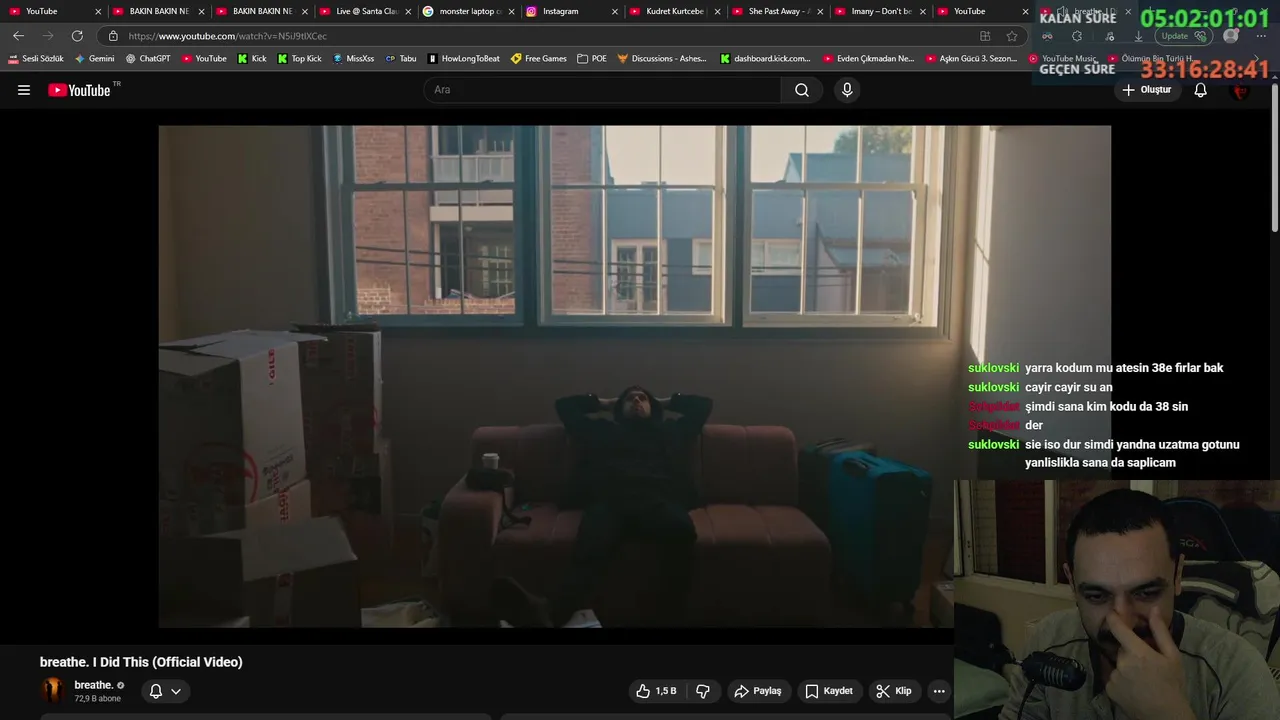The height and width of the screenshot is (720, 1280).
Task: Open more actions three-dot menu
Action: coord(939,691)
